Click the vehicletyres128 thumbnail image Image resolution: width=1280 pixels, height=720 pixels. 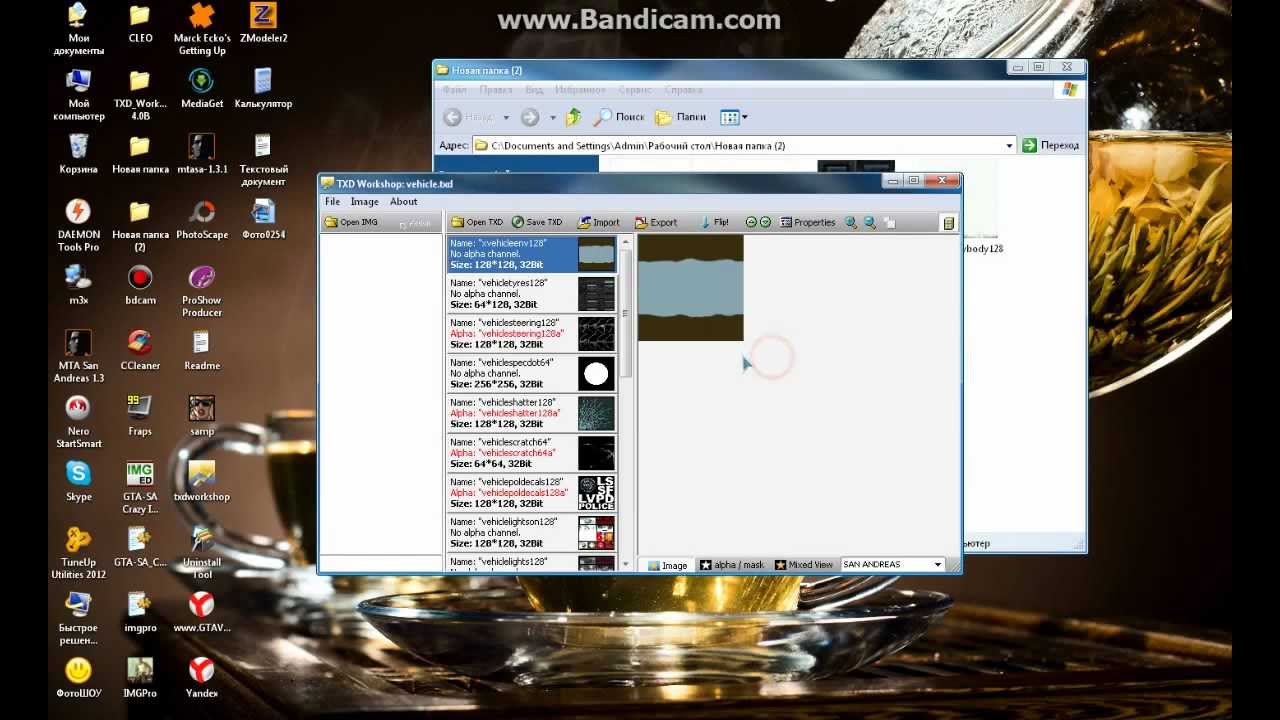596,294
